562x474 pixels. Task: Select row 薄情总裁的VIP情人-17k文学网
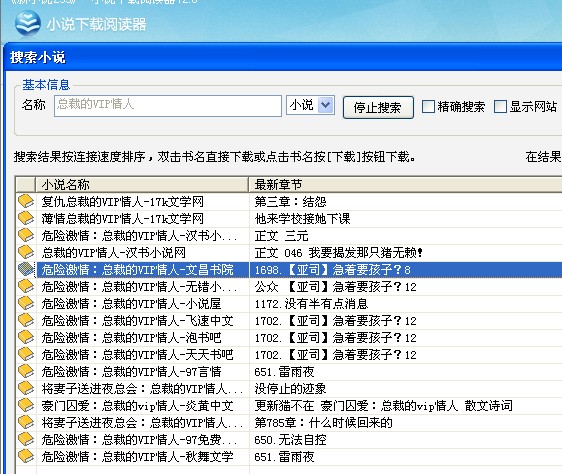coord(123,218)
